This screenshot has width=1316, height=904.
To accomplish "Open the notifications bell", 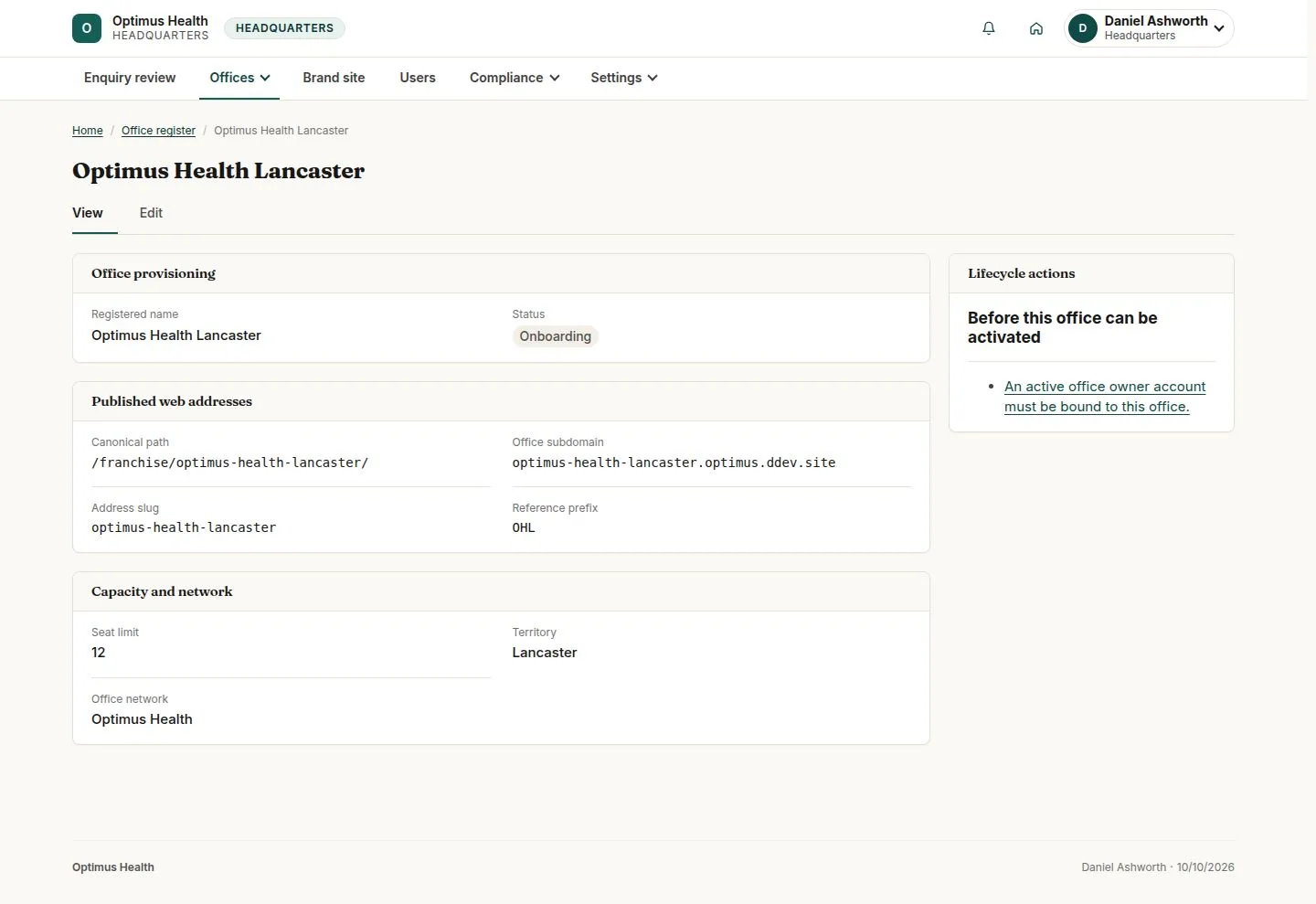I will [x=988, y=28].
